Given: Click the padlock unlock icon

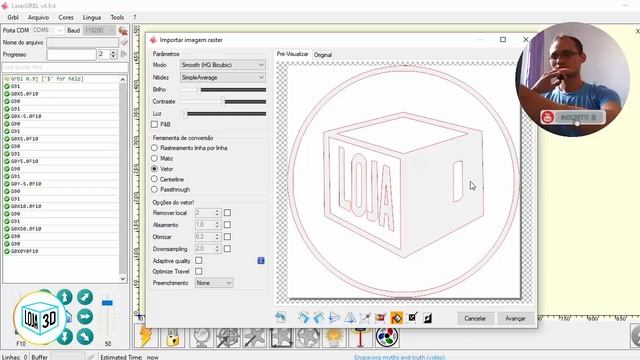Looking at the screenshot, I should pos(173,337).
